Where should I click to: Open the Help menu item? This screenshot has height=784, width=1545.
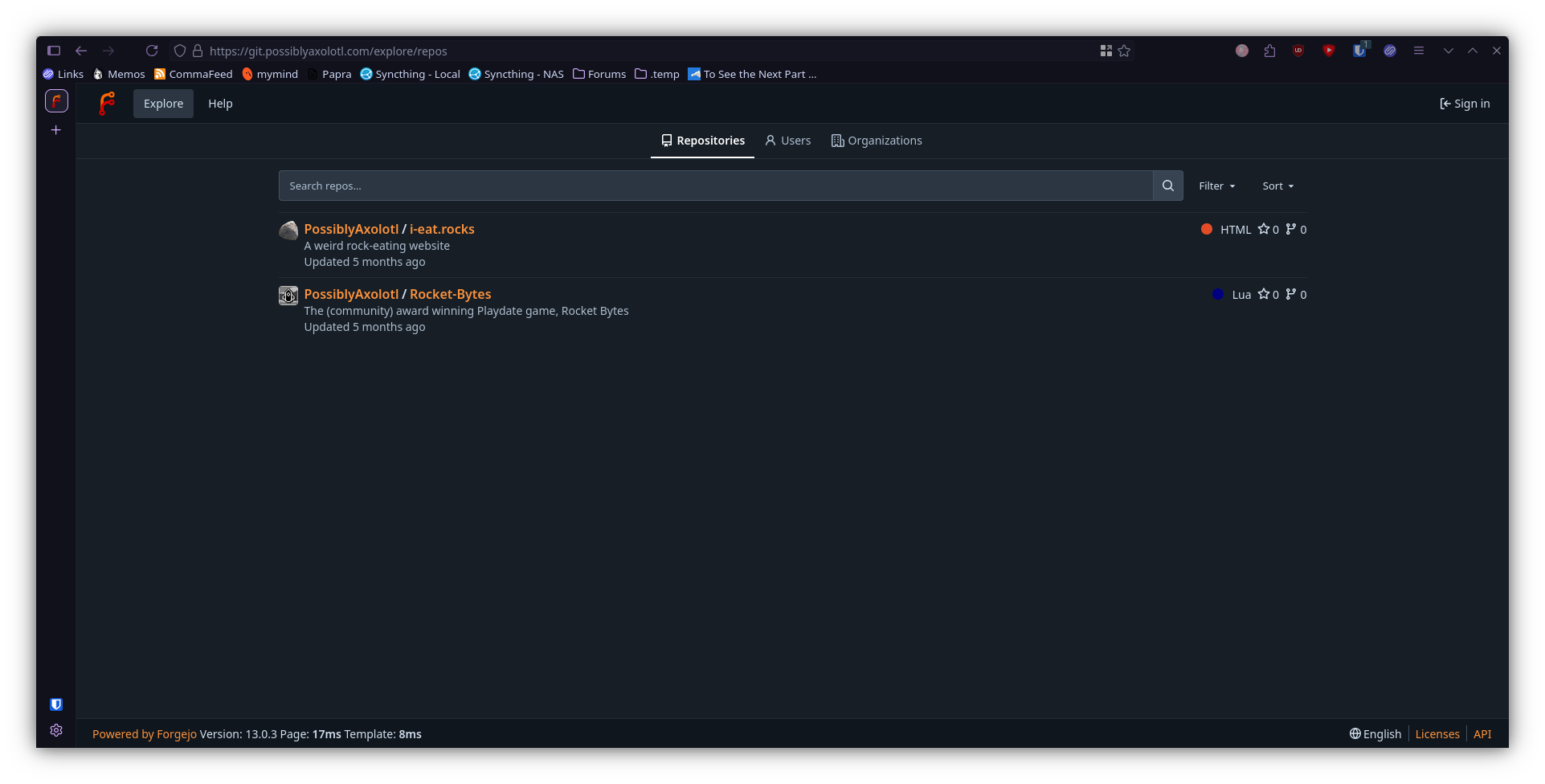pos(220,104)
